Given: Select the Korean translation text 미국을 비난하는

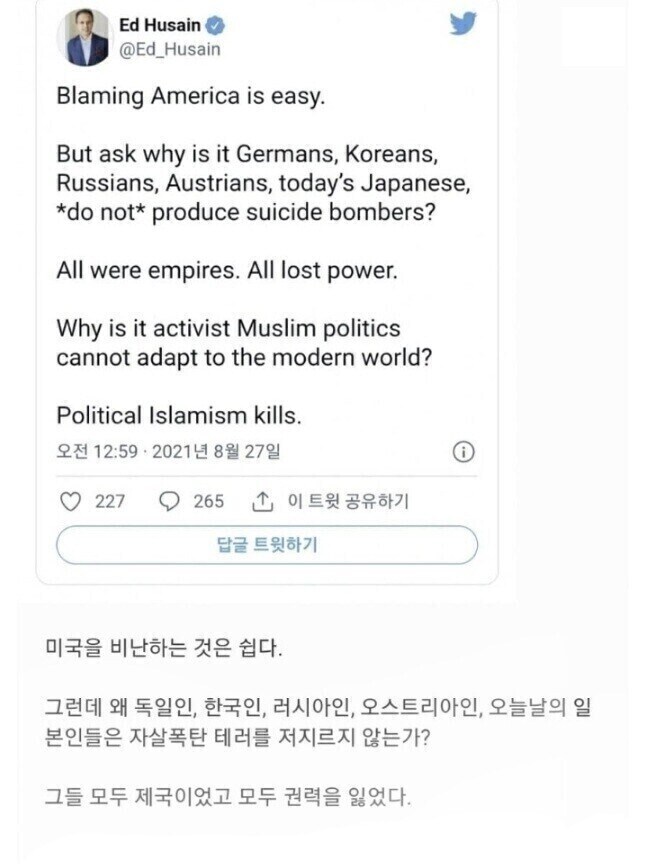Looking at the screenshot, I should [x=120, y=646].
